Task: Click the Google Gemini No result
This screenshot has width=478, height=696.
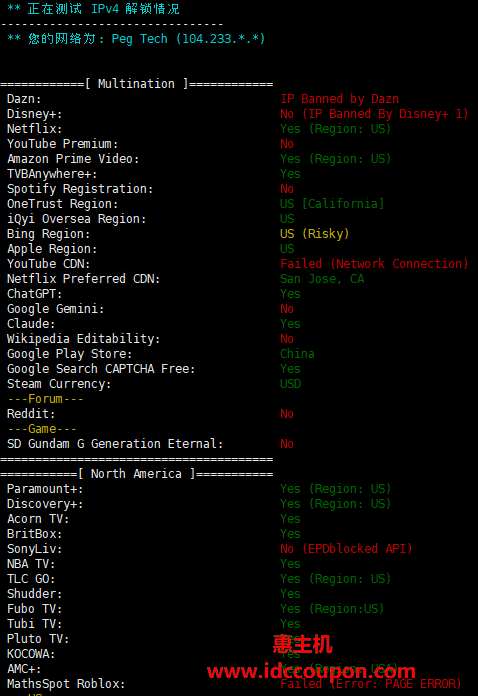Action: pos(287,309)
